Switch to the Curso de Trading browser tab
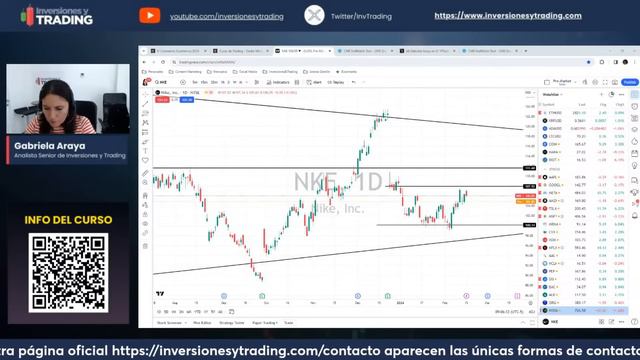Image resolution: width=640 pixels, height=360 pixels. [240, 51]
